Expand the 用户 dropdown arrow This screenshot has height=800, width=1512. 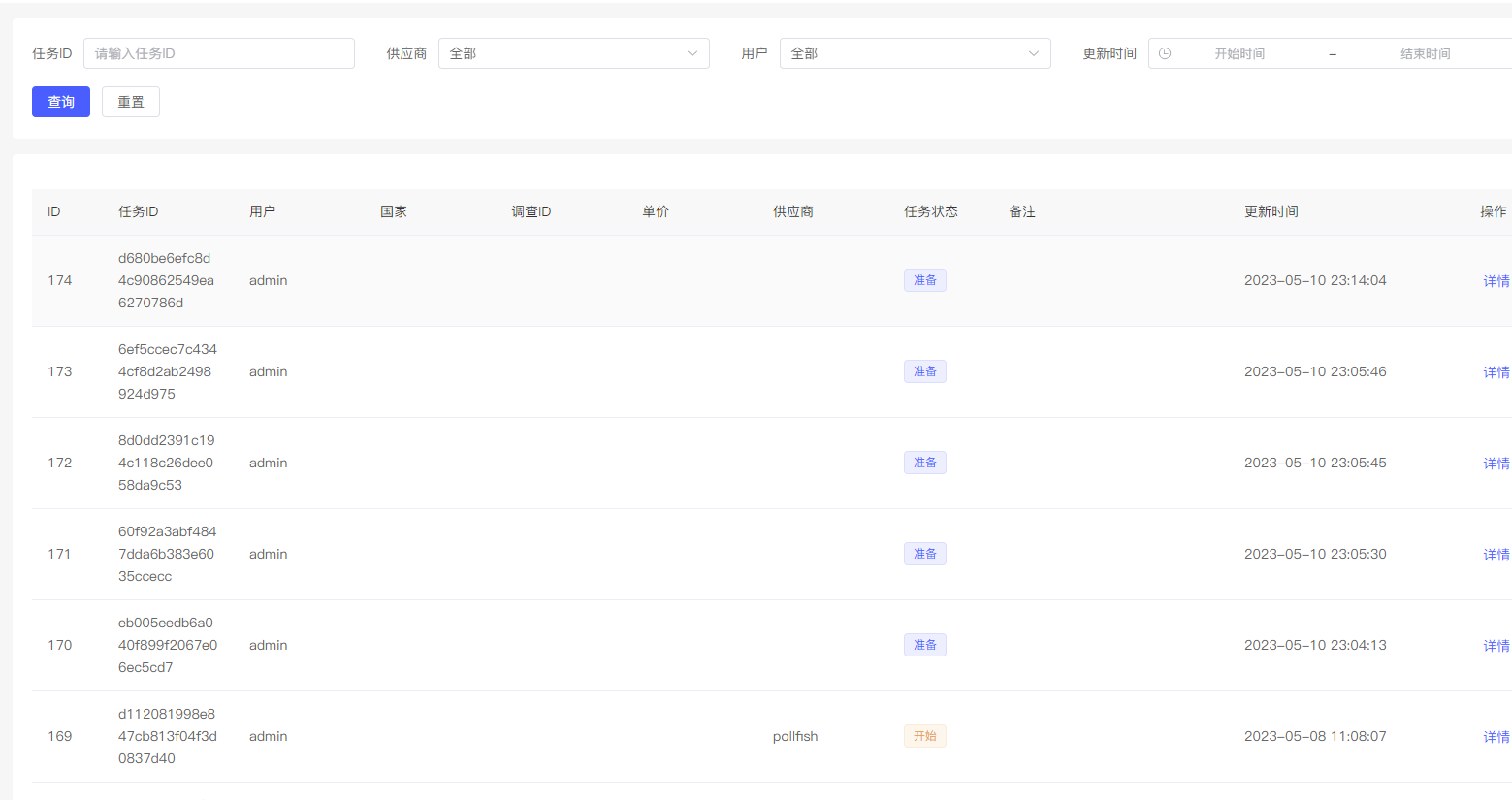(x=1033, y=53)
